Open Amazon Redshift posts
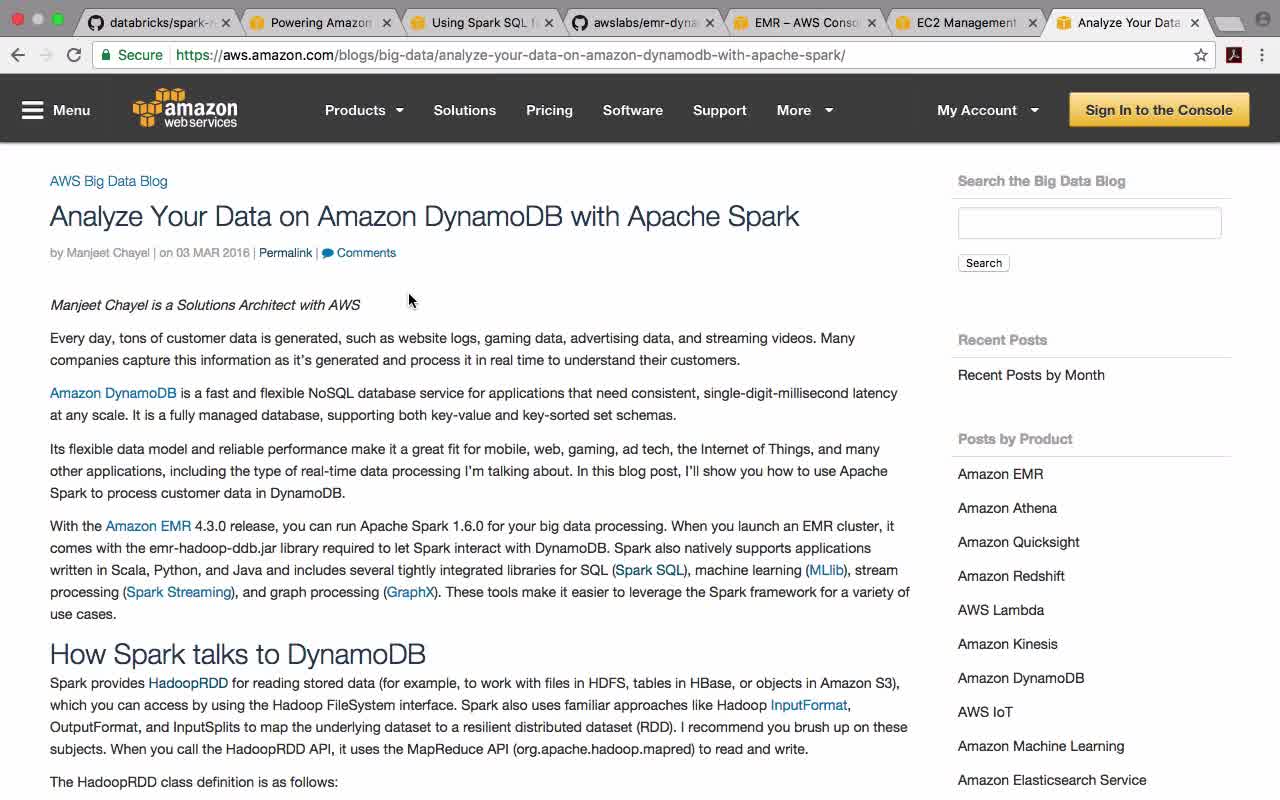Viewport: 1280px width, 800px height. coord(1011,576)
